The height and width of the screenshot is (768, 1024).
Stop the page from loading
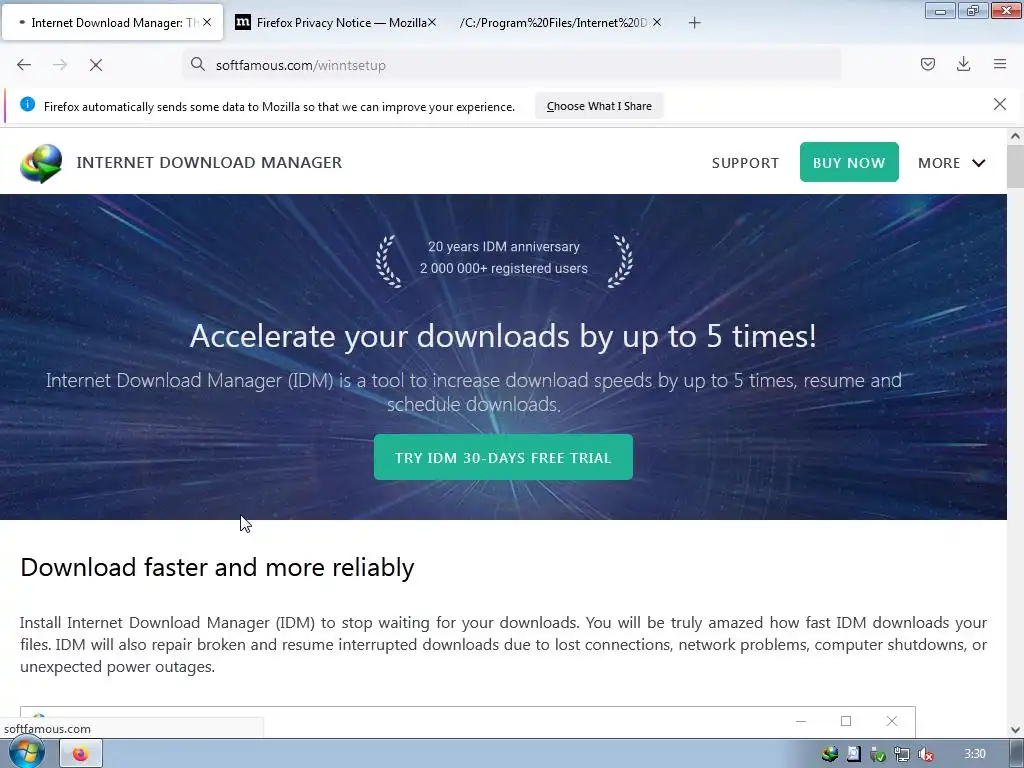pyautogui.click(x=96, y=65)
